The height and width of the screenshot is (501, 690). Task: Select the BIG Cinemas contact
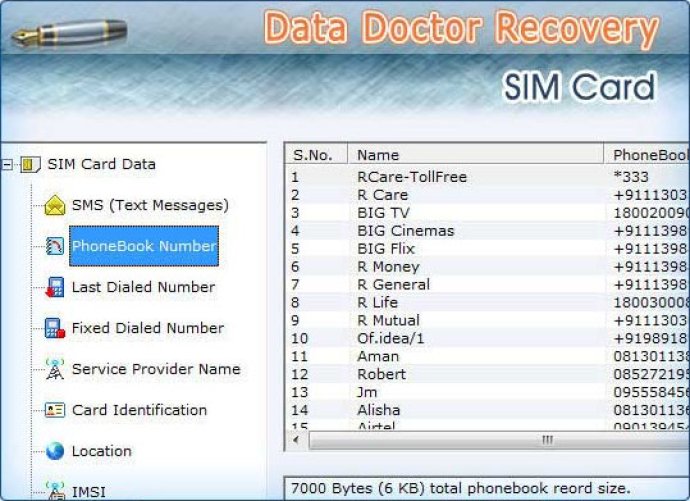pos(488,231)
